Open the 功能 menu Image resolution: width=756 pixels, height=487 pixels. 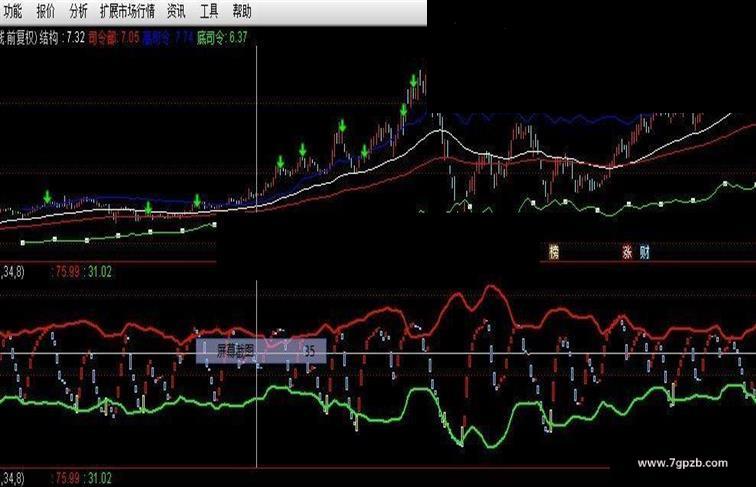click(x=12, y=12)
